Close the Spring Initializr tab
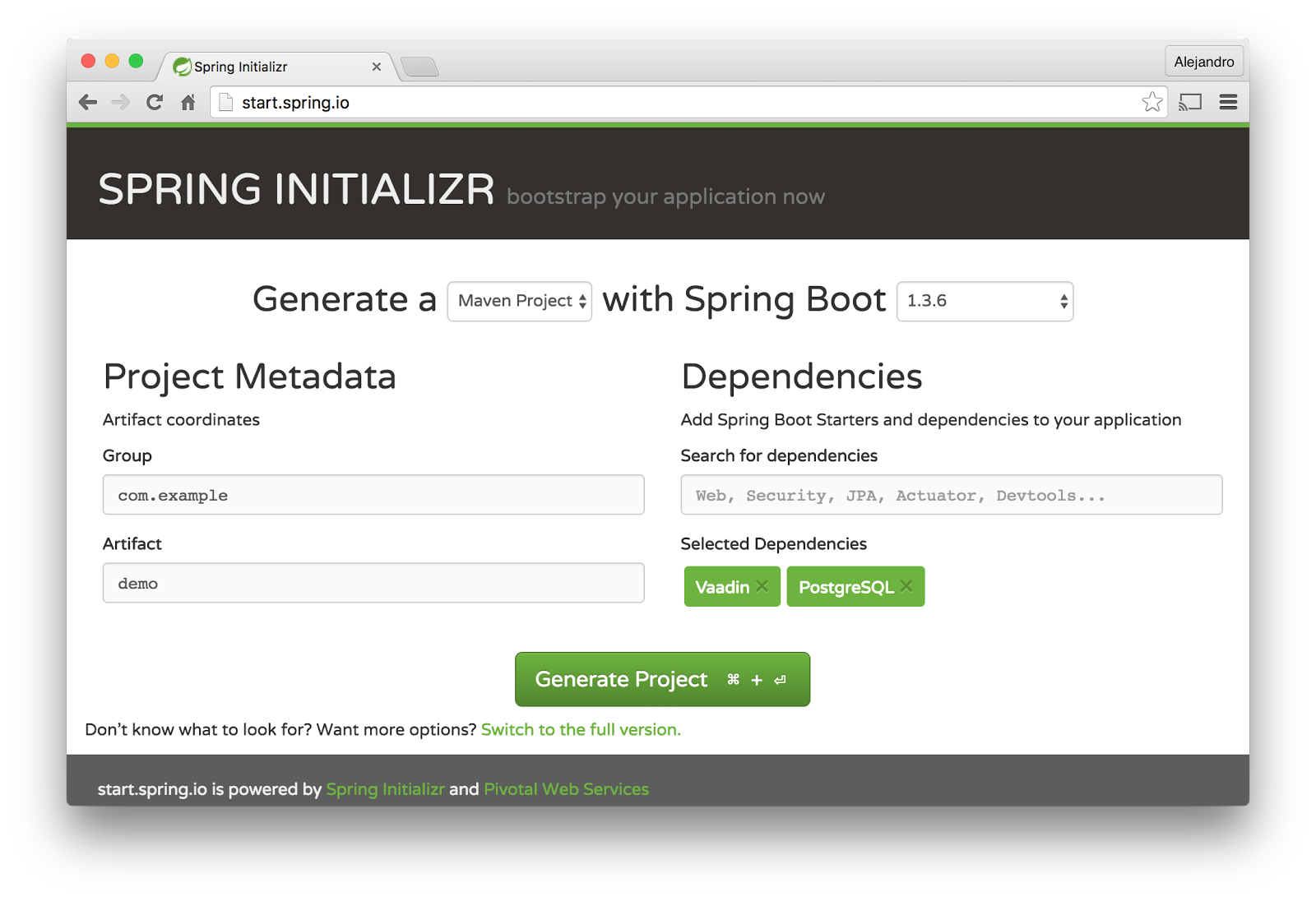This screenshot has height=901, width=1316. click(377, 67)
